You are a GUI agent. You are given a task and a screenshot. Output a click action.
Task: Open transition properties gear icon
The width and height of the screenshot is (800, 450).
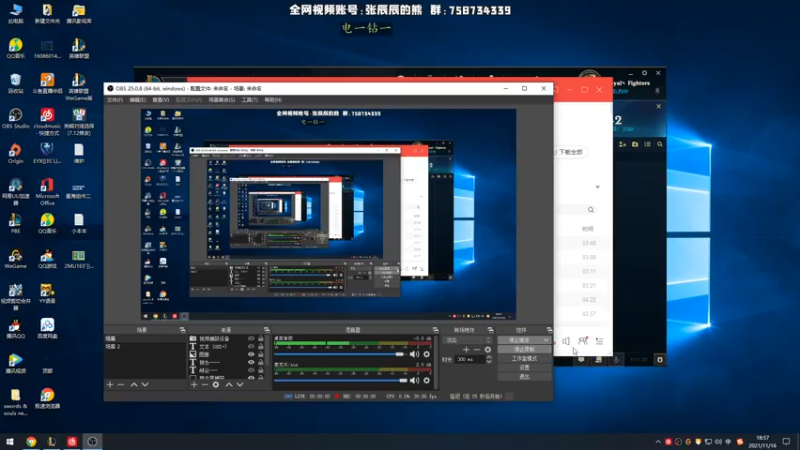pyautogui.click(x=488, y=349)
